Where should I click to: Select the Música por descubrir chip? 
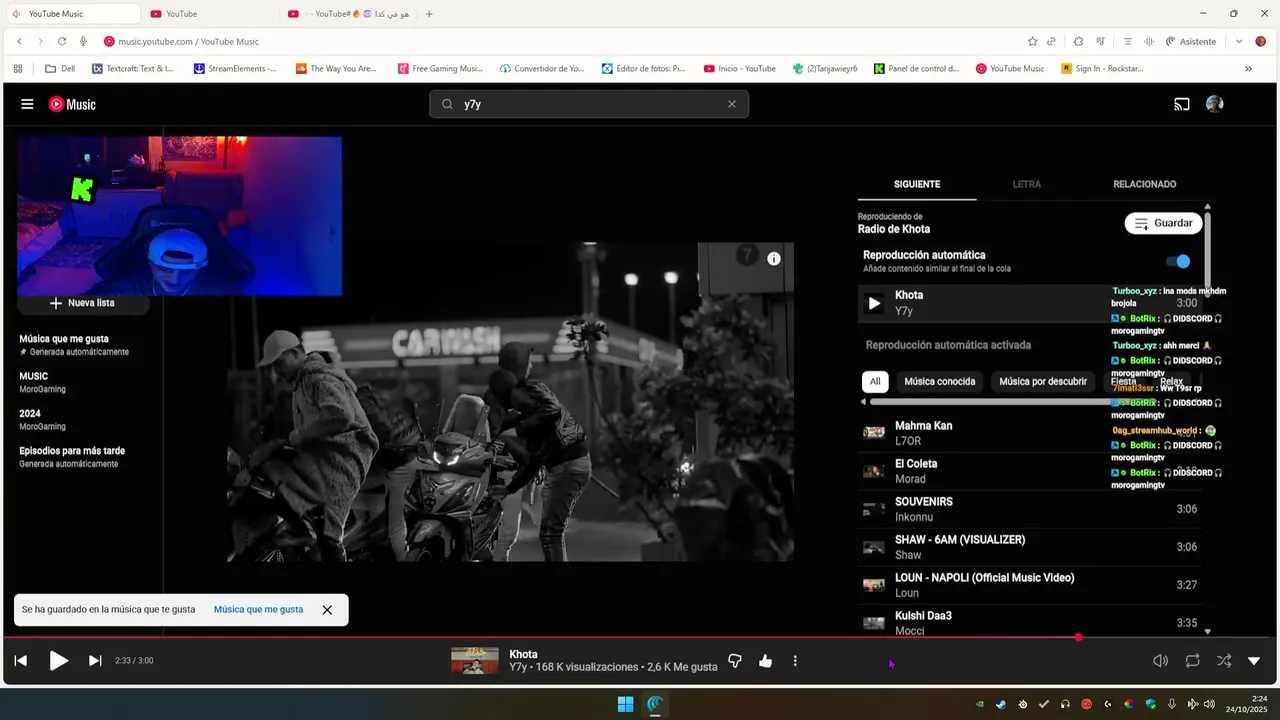click(x=1043, y=381)
